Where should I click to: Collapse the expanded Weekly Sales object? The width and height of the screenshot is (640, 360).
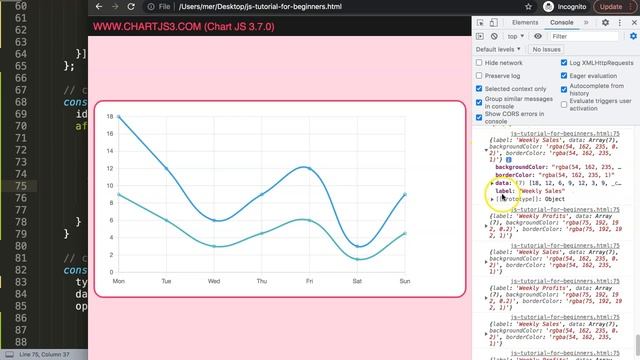(486, 150)
